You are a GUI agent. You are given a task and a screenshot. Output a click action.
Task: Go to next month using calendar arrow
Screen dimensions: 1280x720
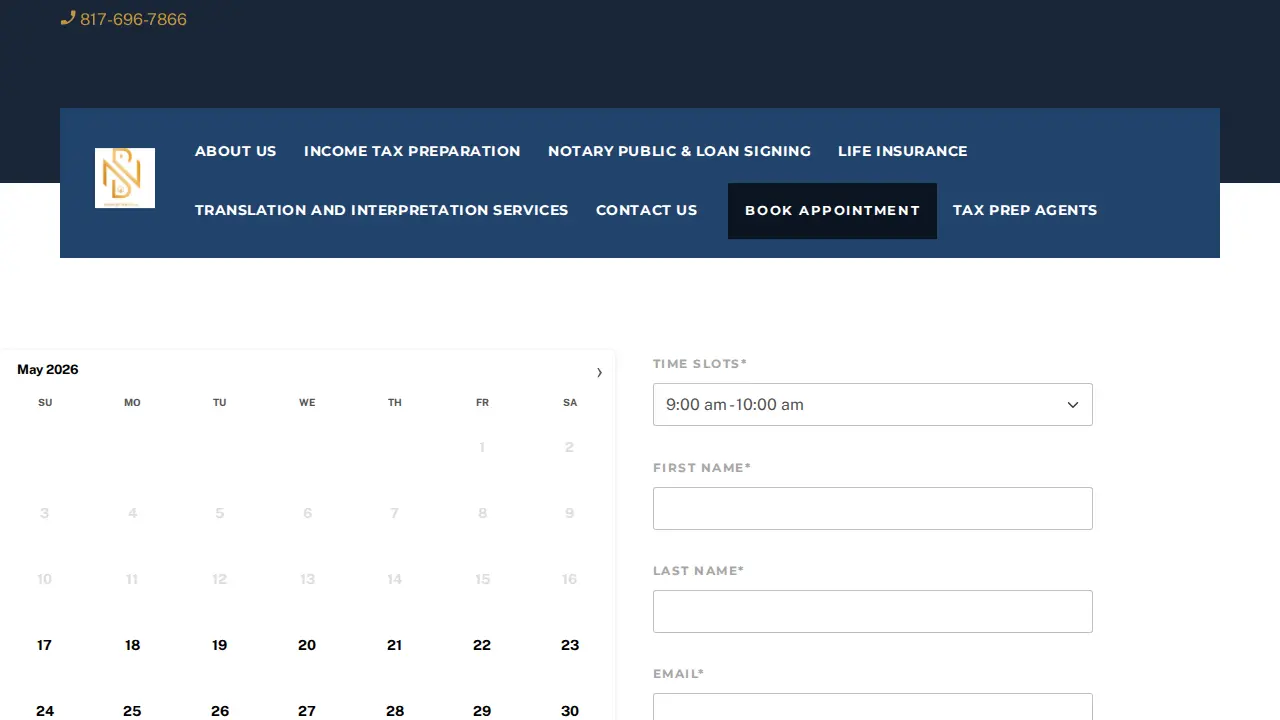point(599,372)
